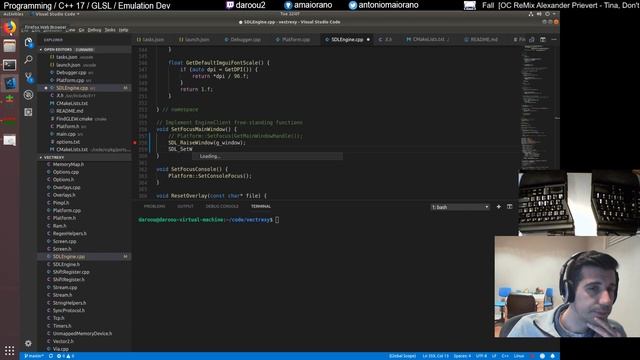Click the Visual Studio Code dock icon
This screenshot has height=360, width=640.
[9, 84]
